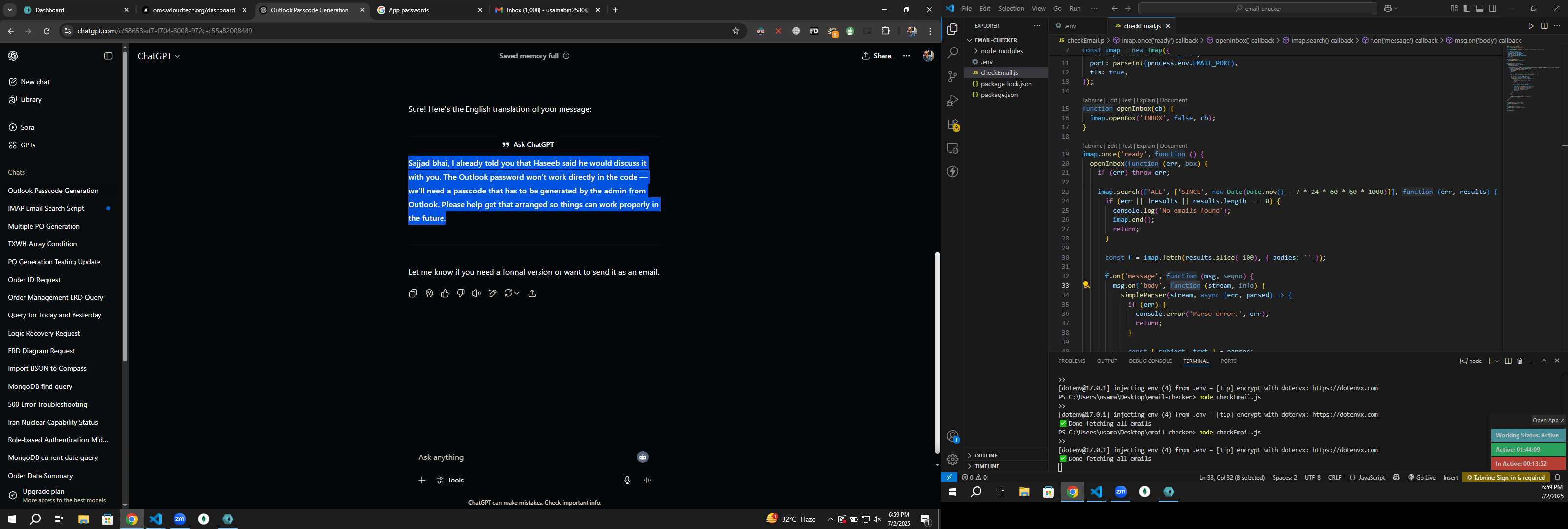Toggle Insert mode in VS Code status bar
This screenshot has height=529, width=1568.
click(x=1450, y=478)
